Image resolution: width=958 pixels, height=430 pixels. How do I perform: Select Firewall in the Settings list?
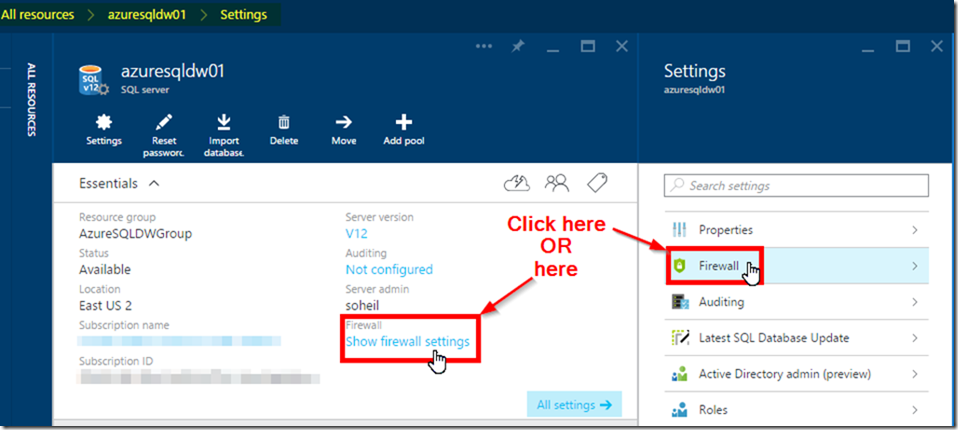click(797, 266)
